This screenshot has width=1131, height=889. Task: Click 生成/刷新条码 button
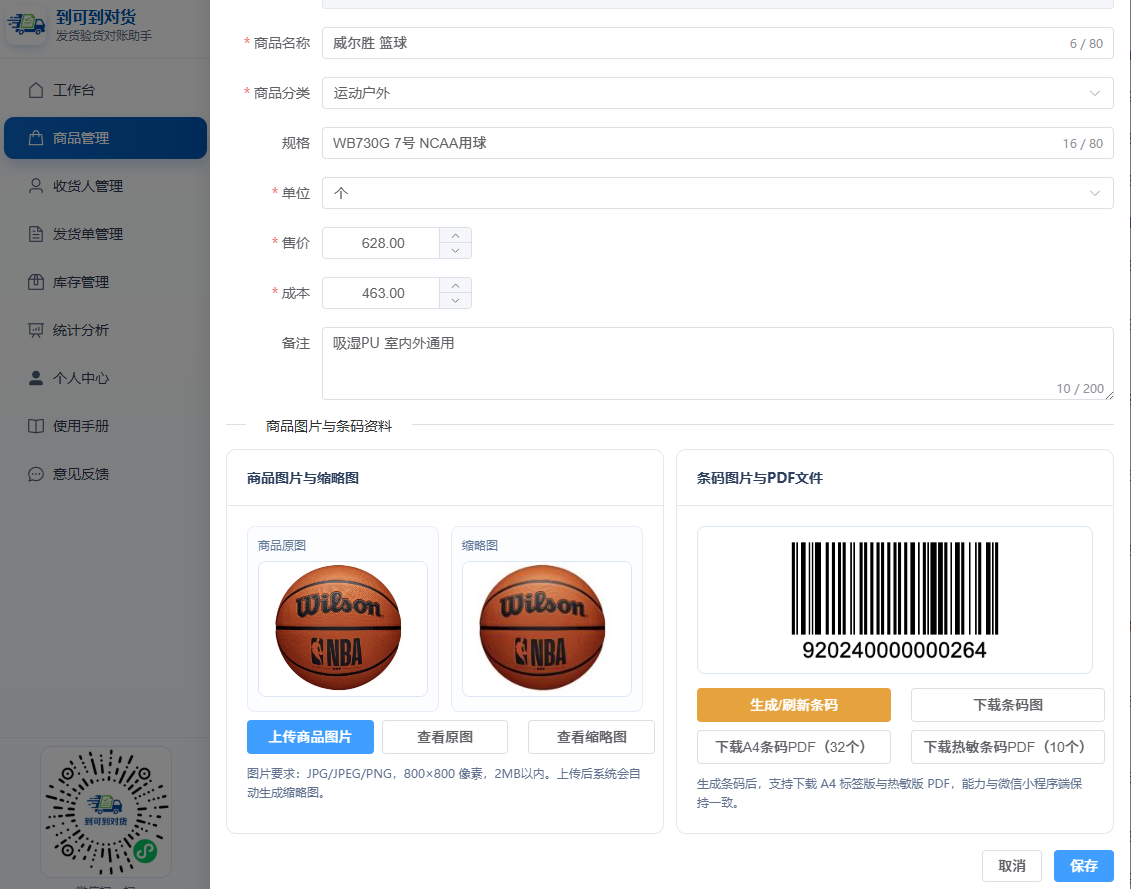coord(793,705)
